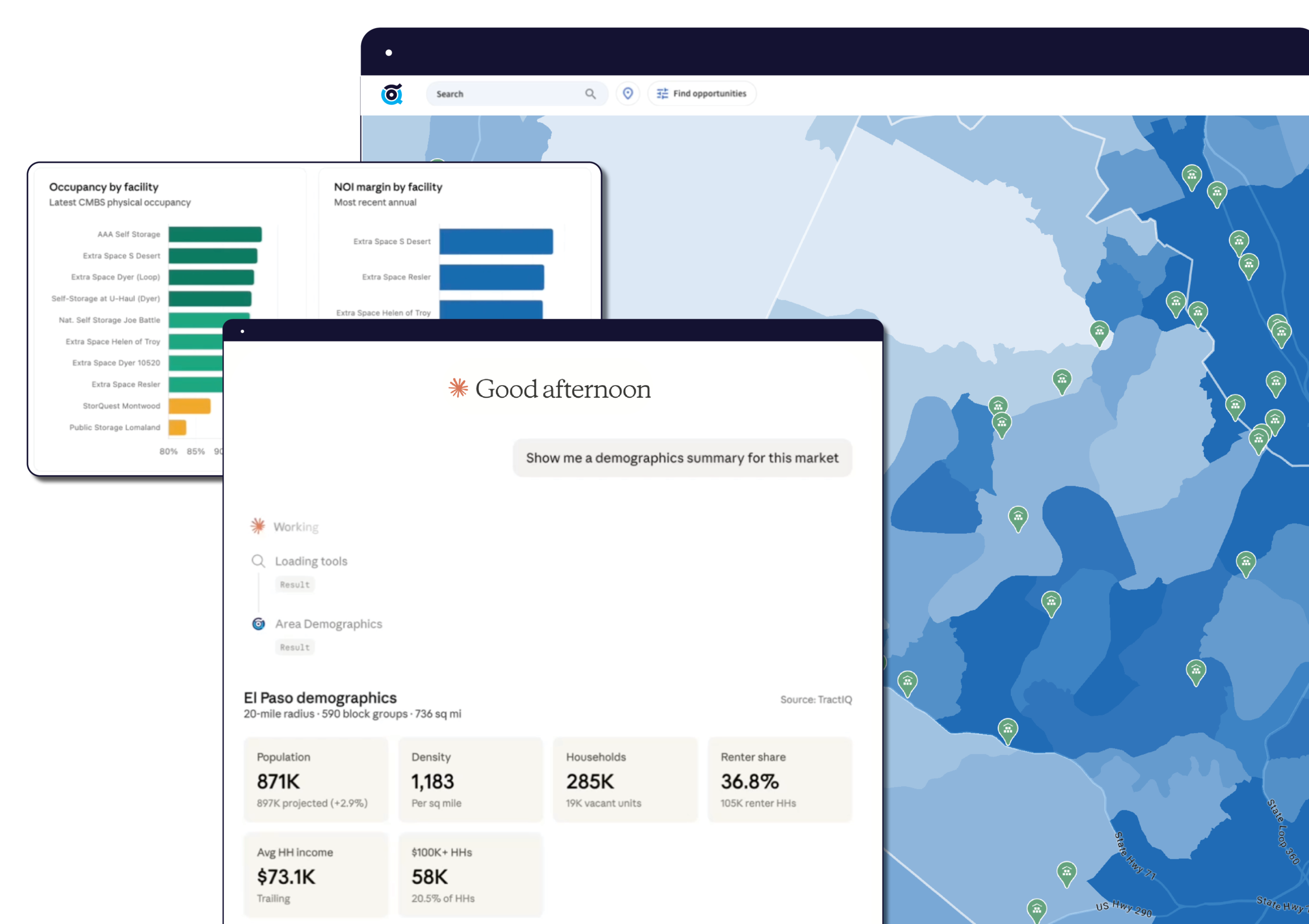The height and width of the screenshot is (924, 1309).
Task: Expand the Result tag under Loading tools
Action: pos(295,584)
